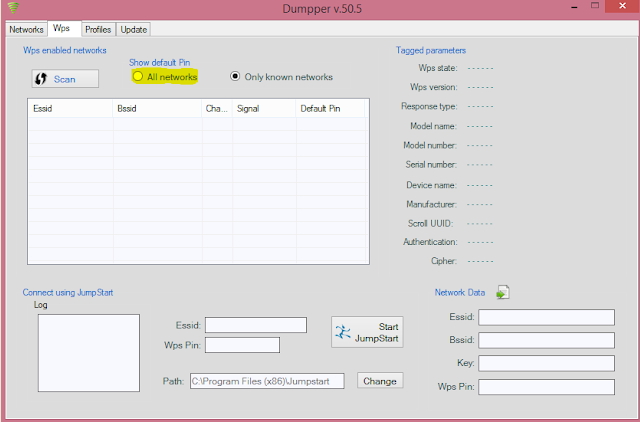This screenshot has height=422, width=640.
Task: Click the 'Model name:' label
Action: coord(433,126)
